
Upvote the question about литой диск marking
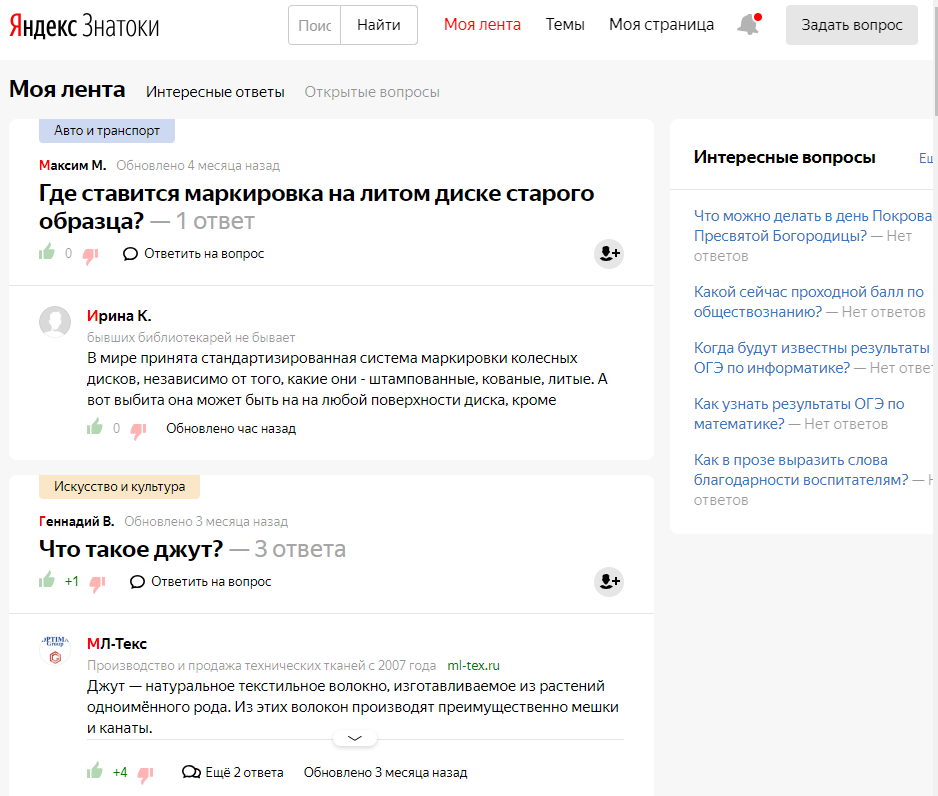tap(47, 253)
